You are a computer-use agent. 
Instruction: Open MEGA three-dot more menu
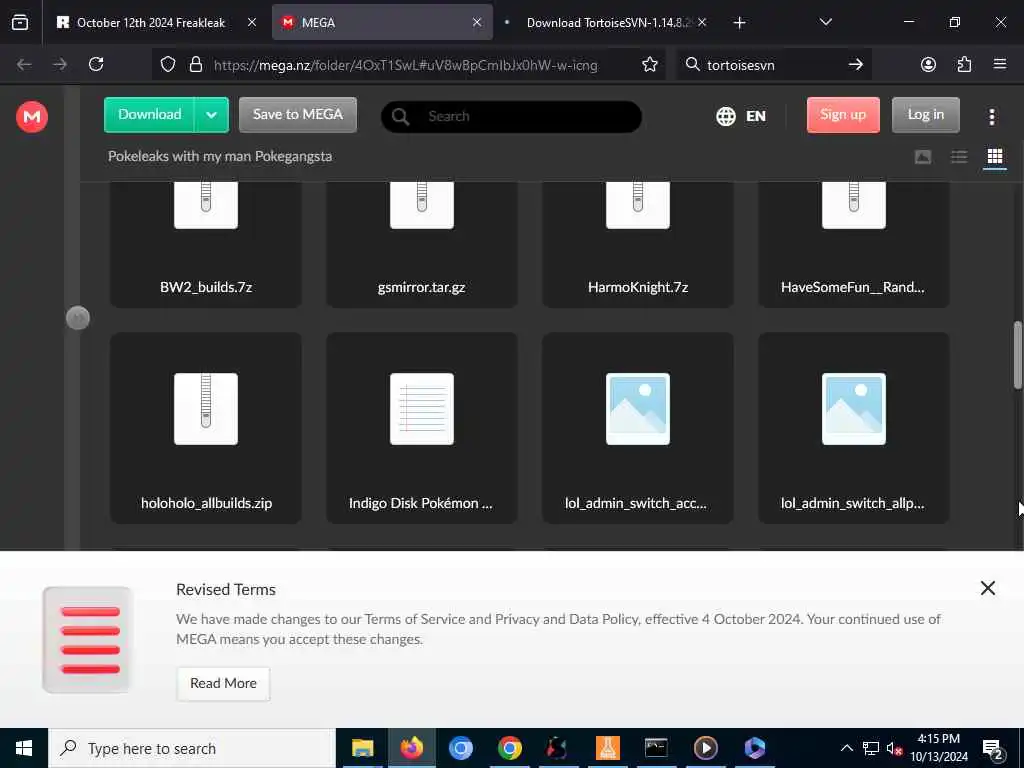[991, 117]
